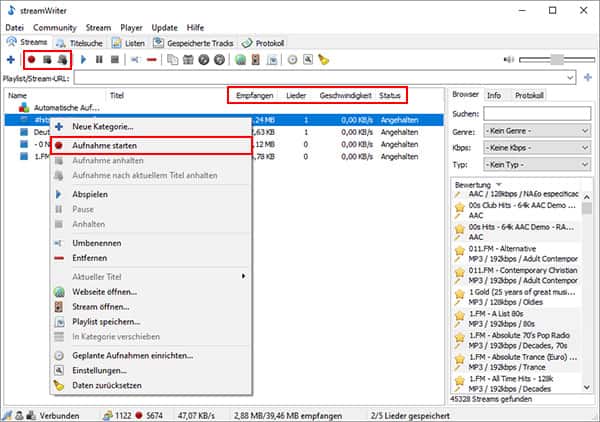Viewport: 600px width, 422px height.
Task: Play the stream with the blue triangle toolbar icon
Action: point(83,60)
